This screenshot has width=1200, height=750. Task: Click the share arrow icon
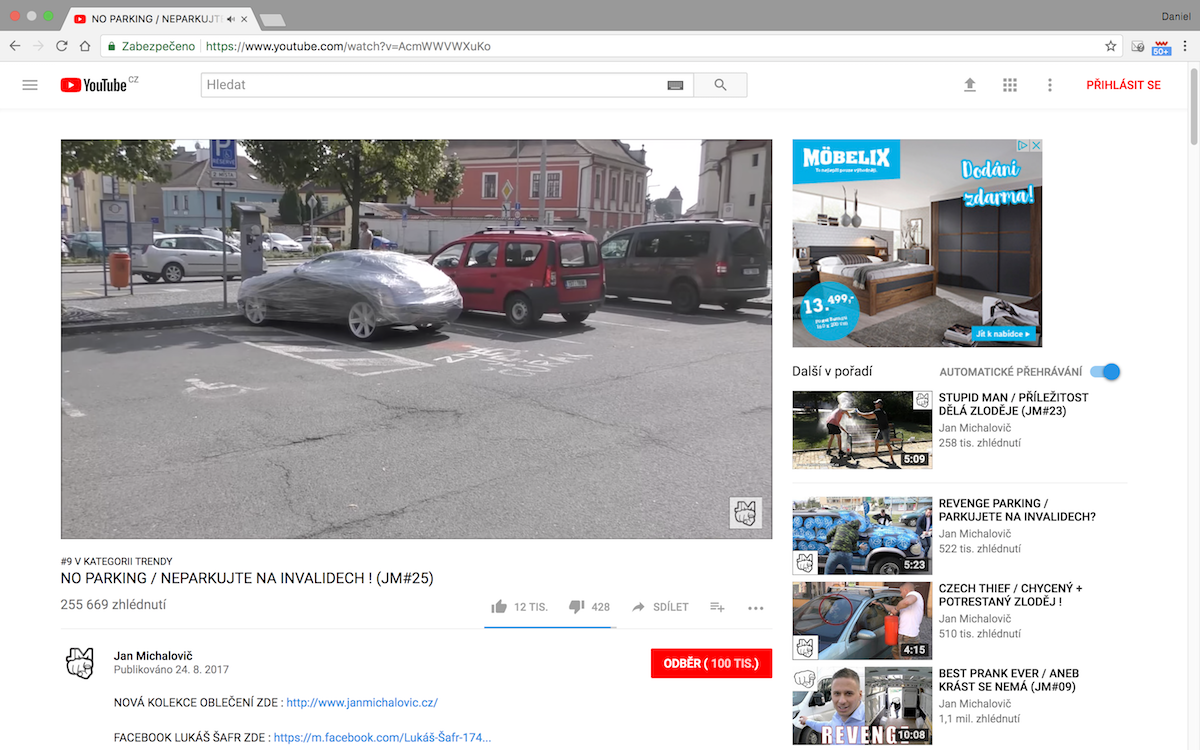point(639,607)
